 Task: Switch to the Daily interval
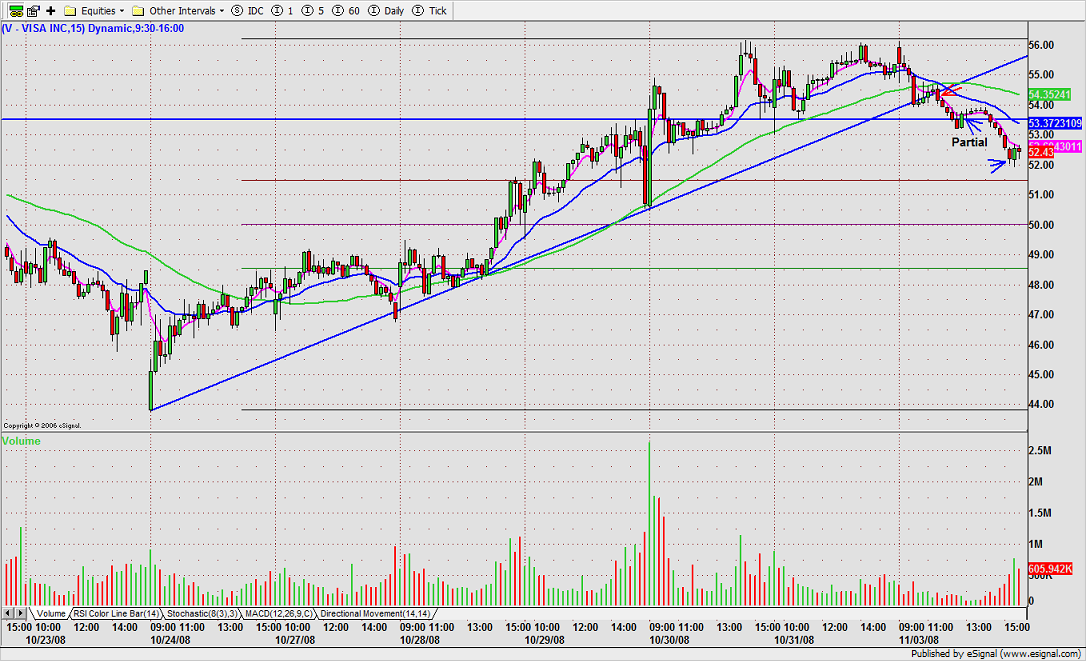pos(386,10)
